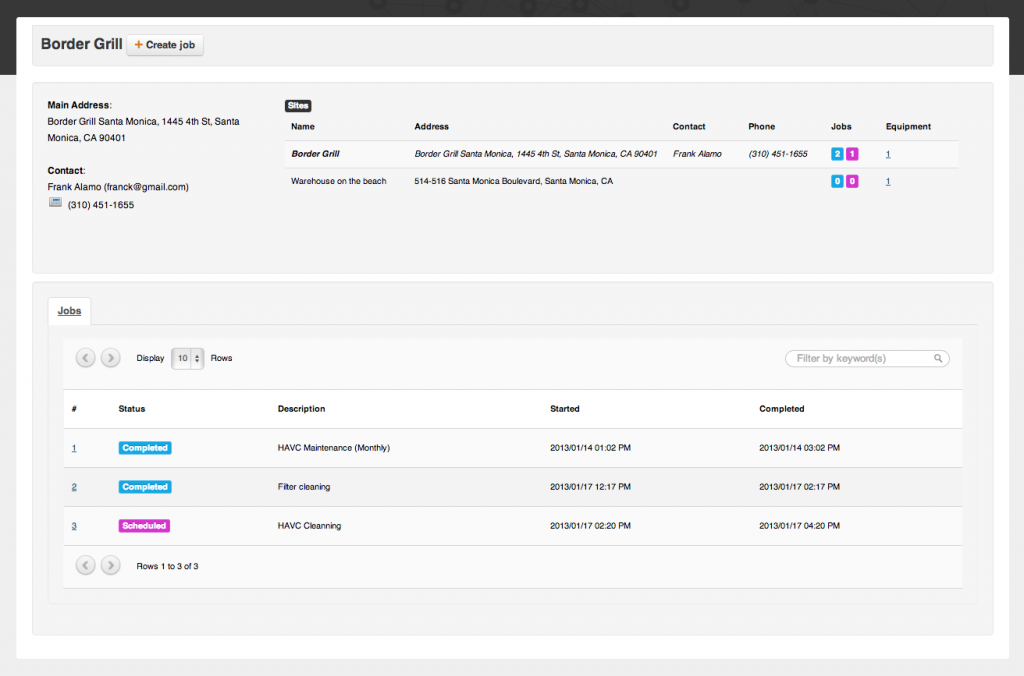The height and width of the screenshot is (676, 1024).
Task: Click the Filter by keyword(s) field
Action: pos(867,359)
